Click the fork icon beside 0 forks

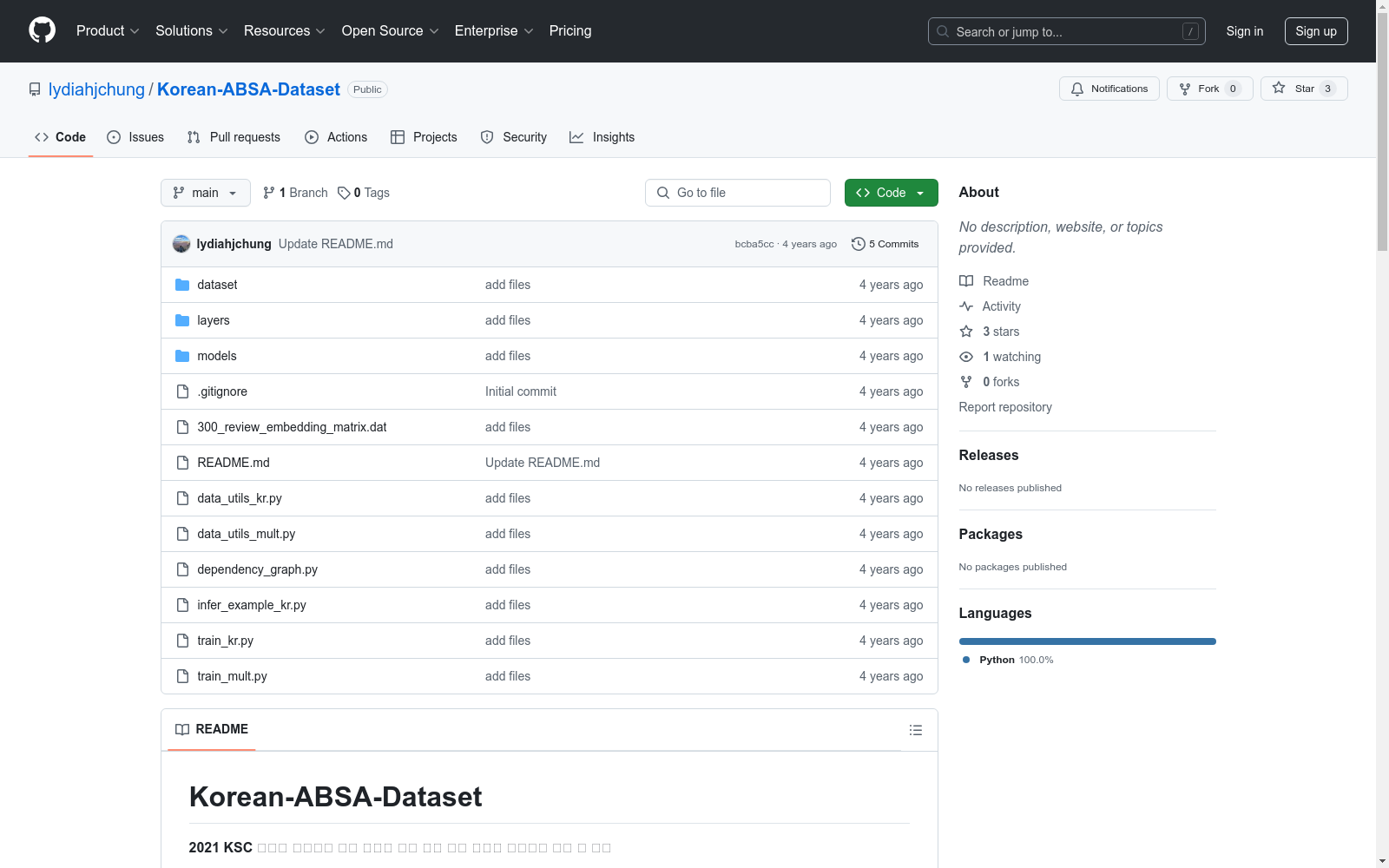point(966,382)
